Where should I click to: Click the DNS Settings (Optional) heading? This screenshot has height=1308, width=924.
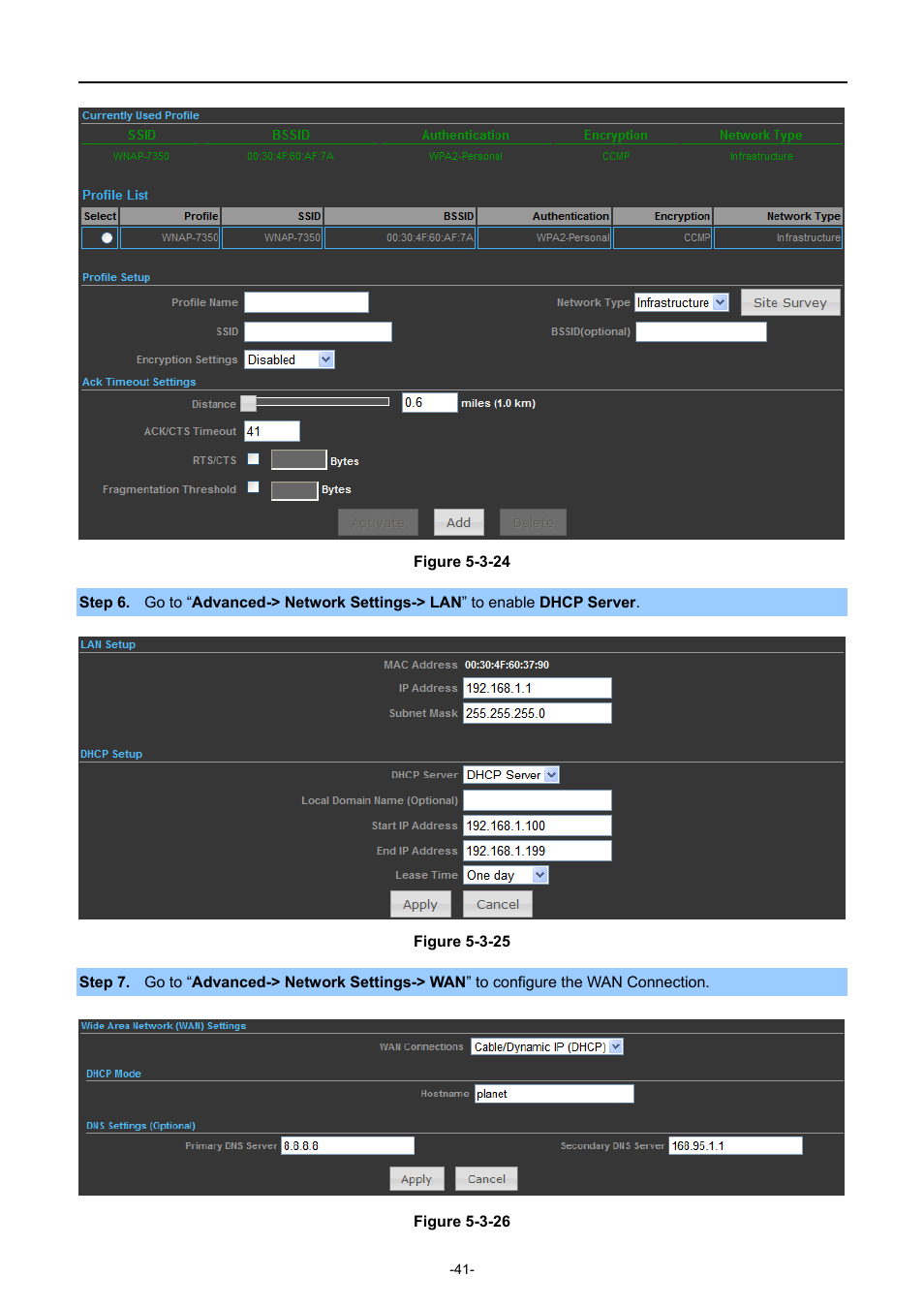click(x=140, y=1126)
